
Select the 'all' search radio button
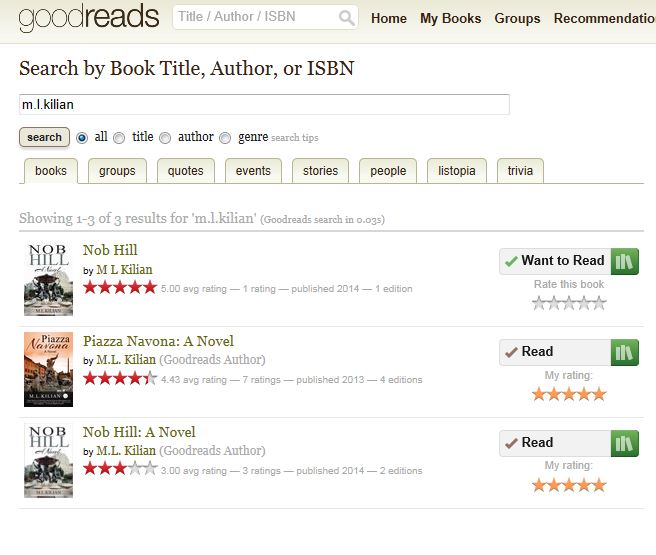pos(82,138)
